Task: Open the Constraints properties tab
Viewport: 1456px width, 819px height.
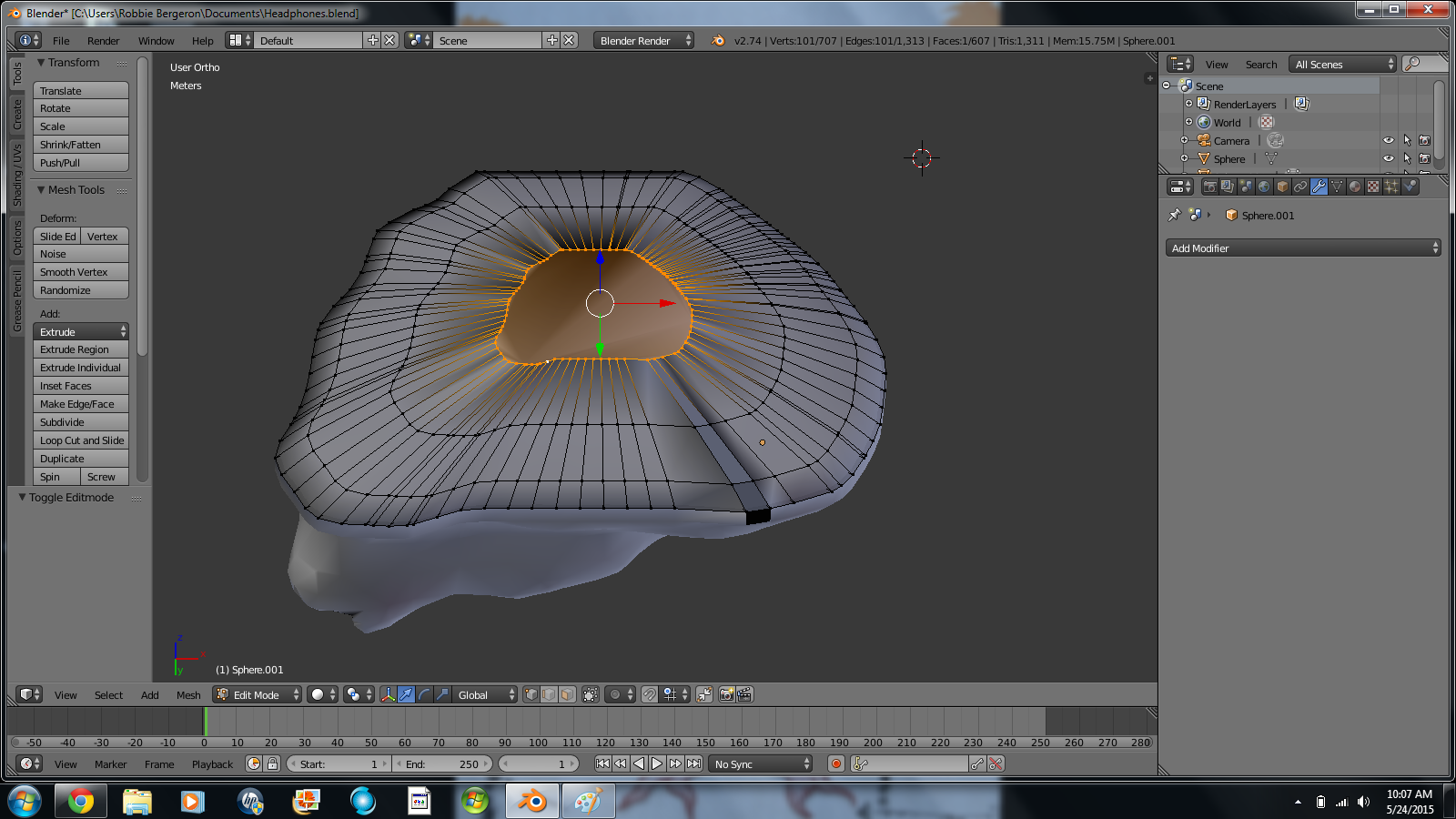Action: click(x=1300, y=187)
